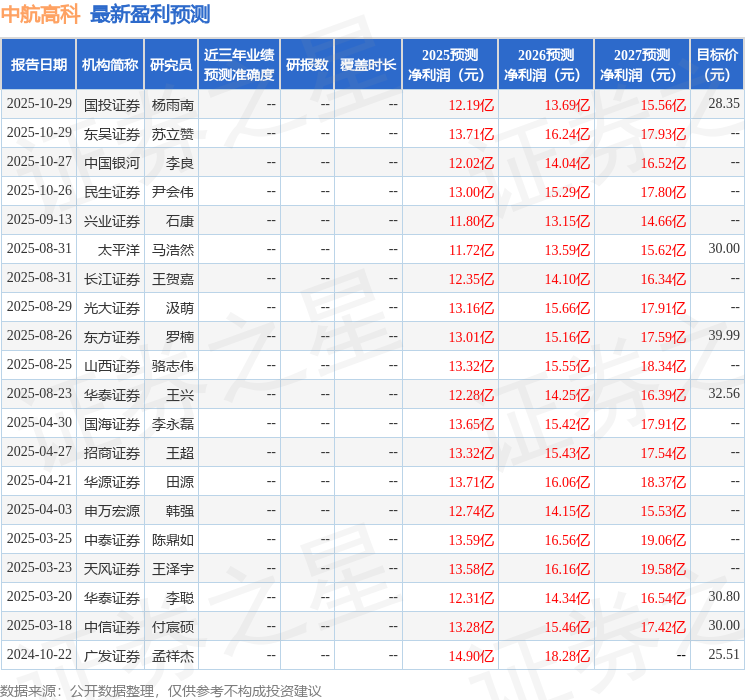Click the 中航高科 stock name title
The image size is (745, 700).
point(40,14)
